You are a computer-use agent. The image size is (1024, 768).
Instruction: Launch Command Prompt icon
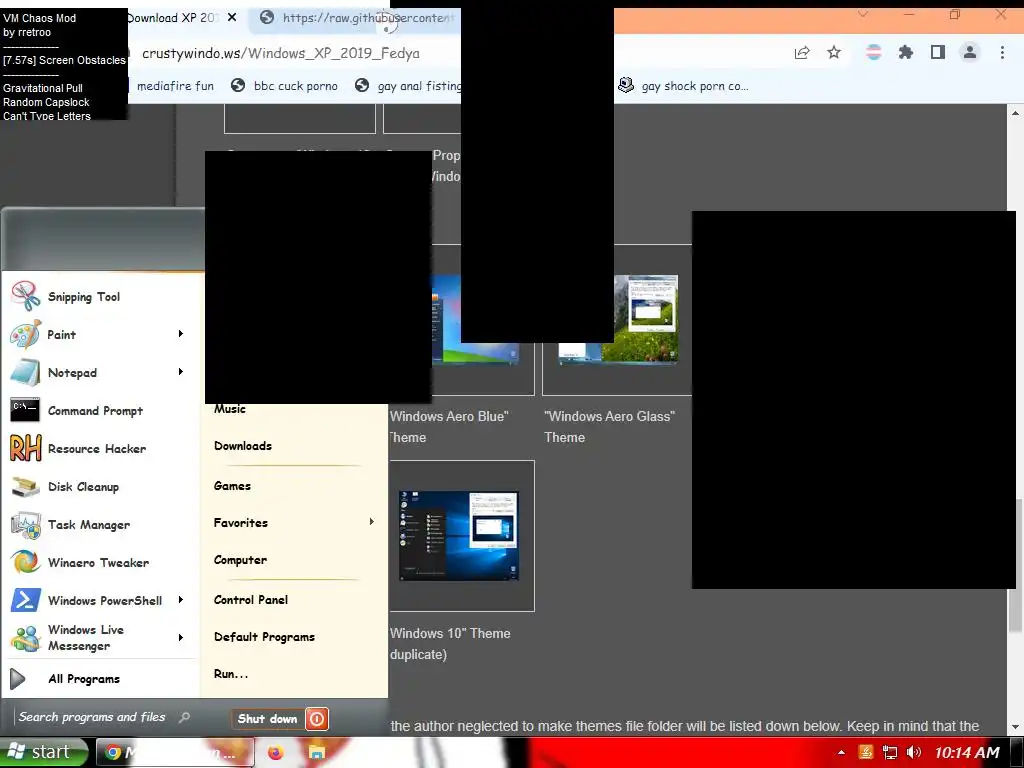[x=25, y=410]
